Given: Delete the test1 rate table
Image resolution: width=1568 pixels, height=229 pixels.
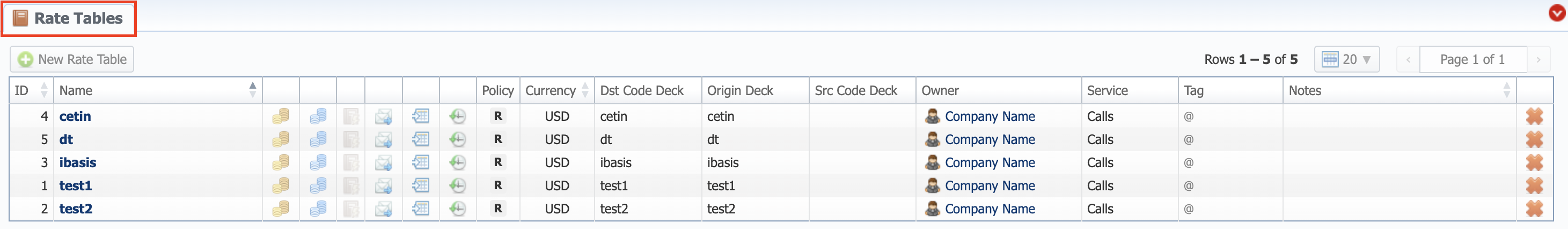Looking at the screenshot, I should point(1534,185).
